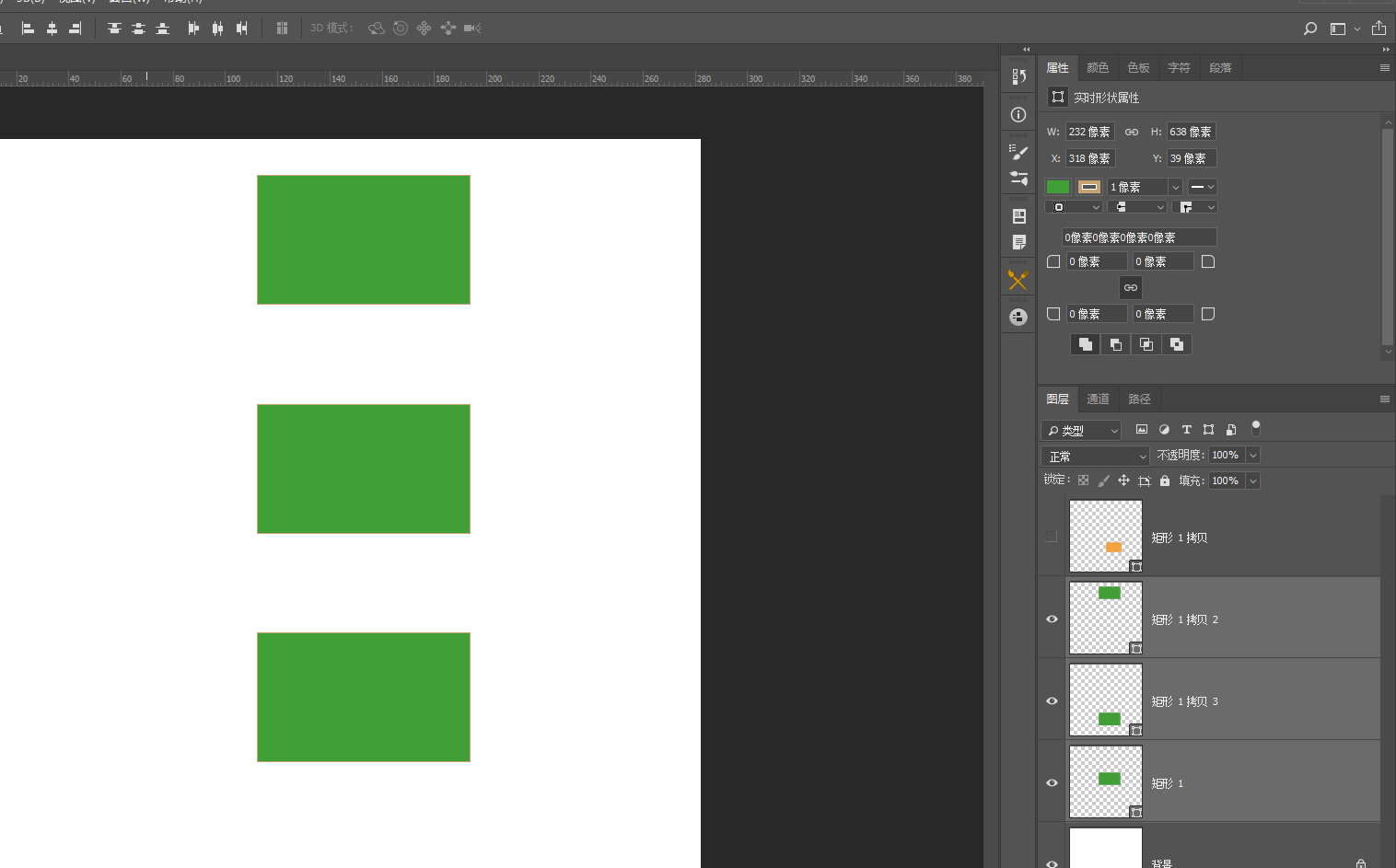Screen dimensions: 1396x868
Task: Filter layers by shape layers icon
Action: [x=1208, y=430]
